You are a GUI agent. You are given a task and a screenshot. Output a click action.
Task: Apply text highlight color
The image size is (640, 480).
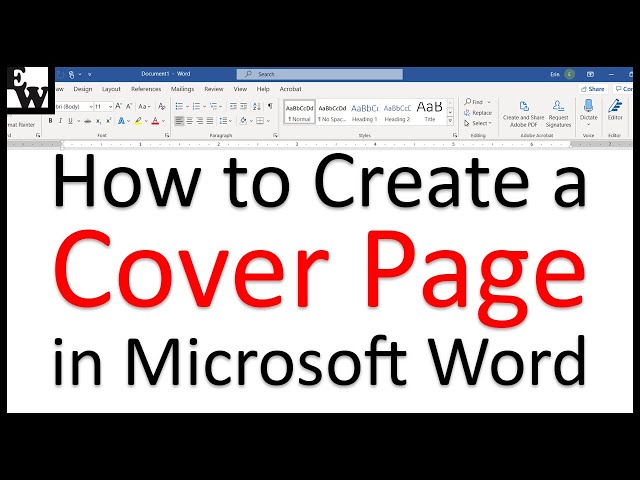(138, 121)
